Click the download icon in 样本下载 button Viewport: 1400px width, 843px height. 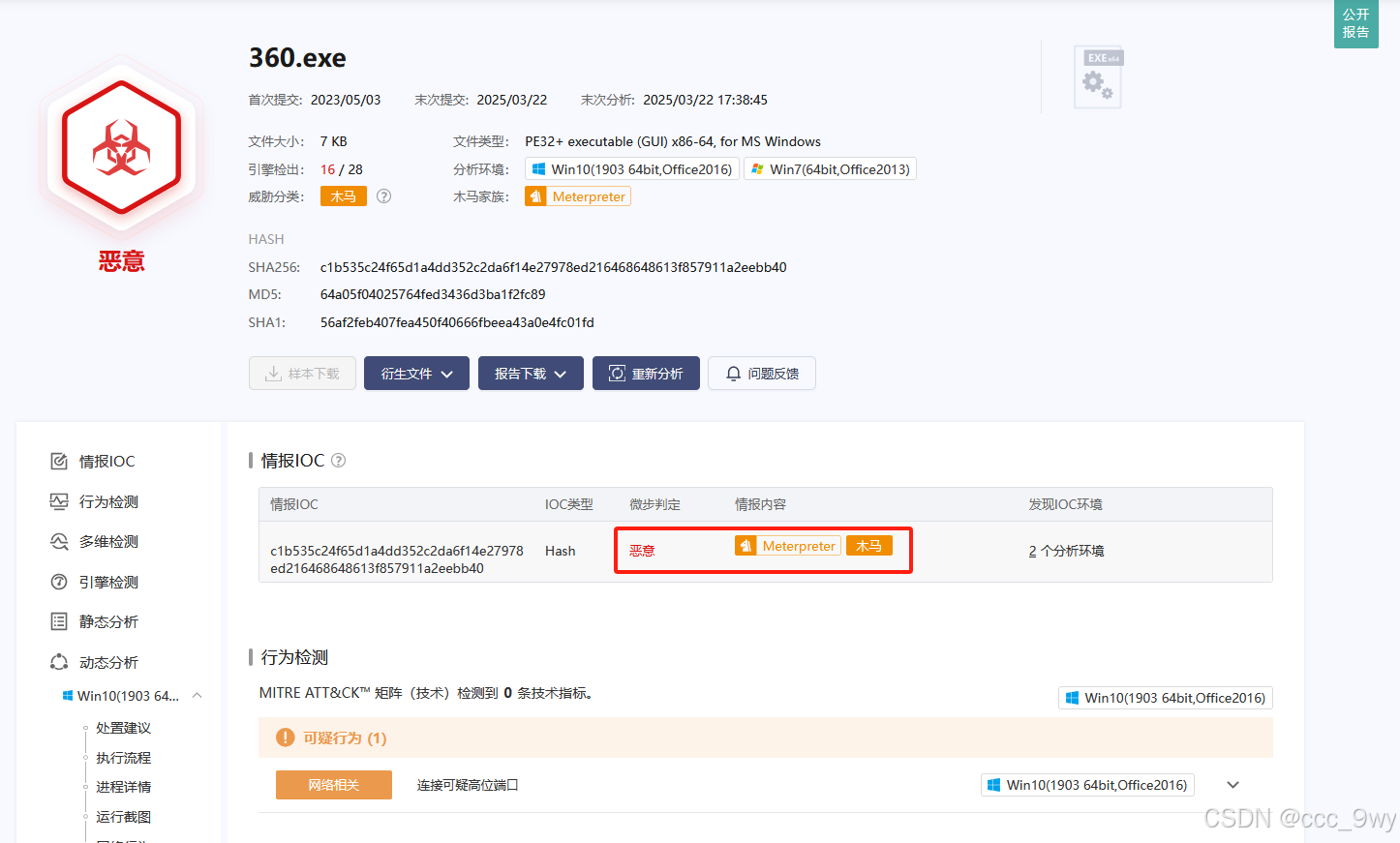274,374
